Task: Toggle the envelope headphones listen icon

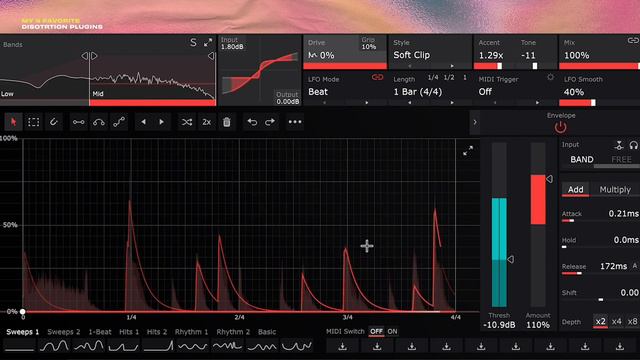Action: tap(633, 145)
